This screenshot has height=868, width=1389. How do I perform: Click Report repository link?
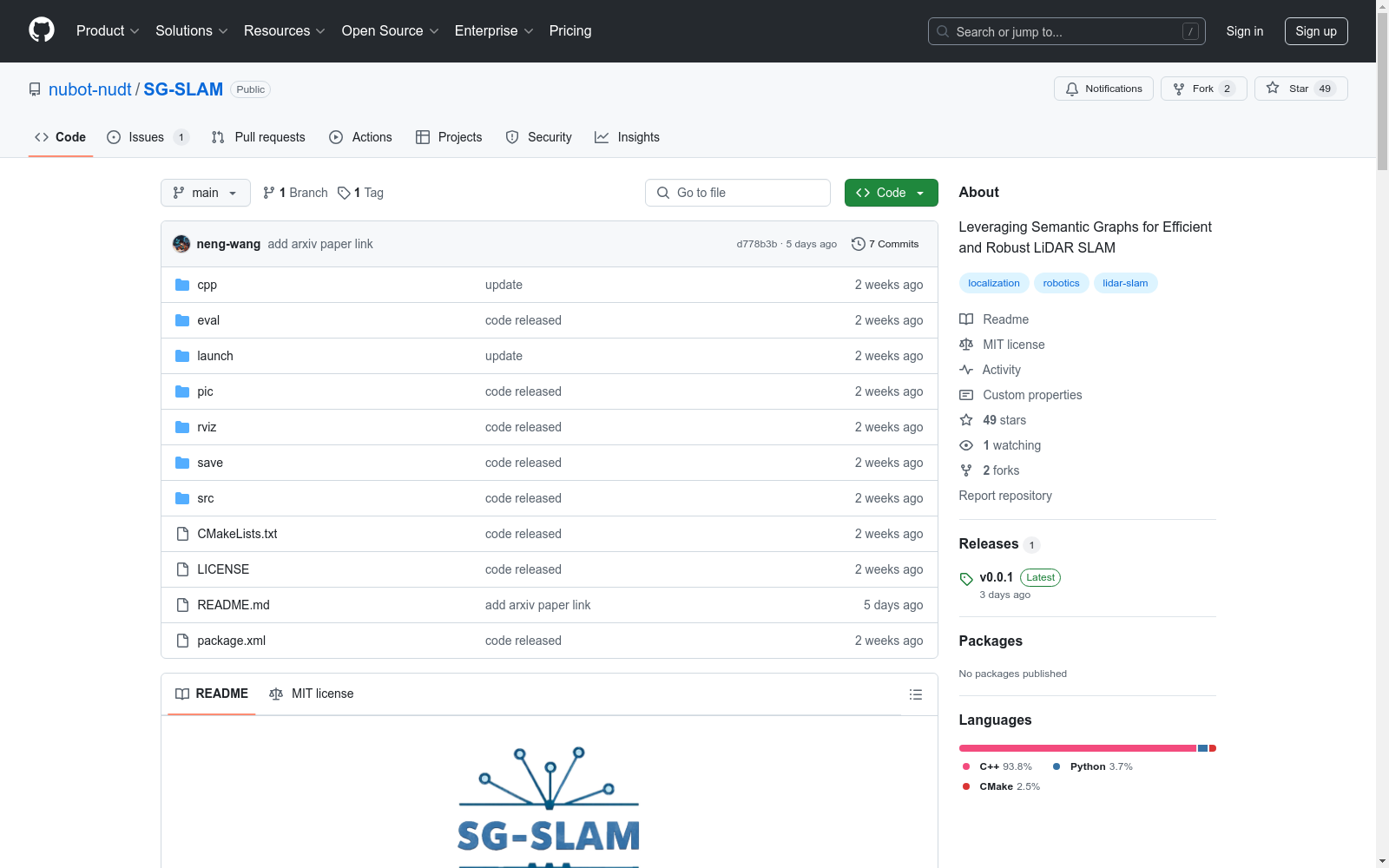pos(1005,496)
